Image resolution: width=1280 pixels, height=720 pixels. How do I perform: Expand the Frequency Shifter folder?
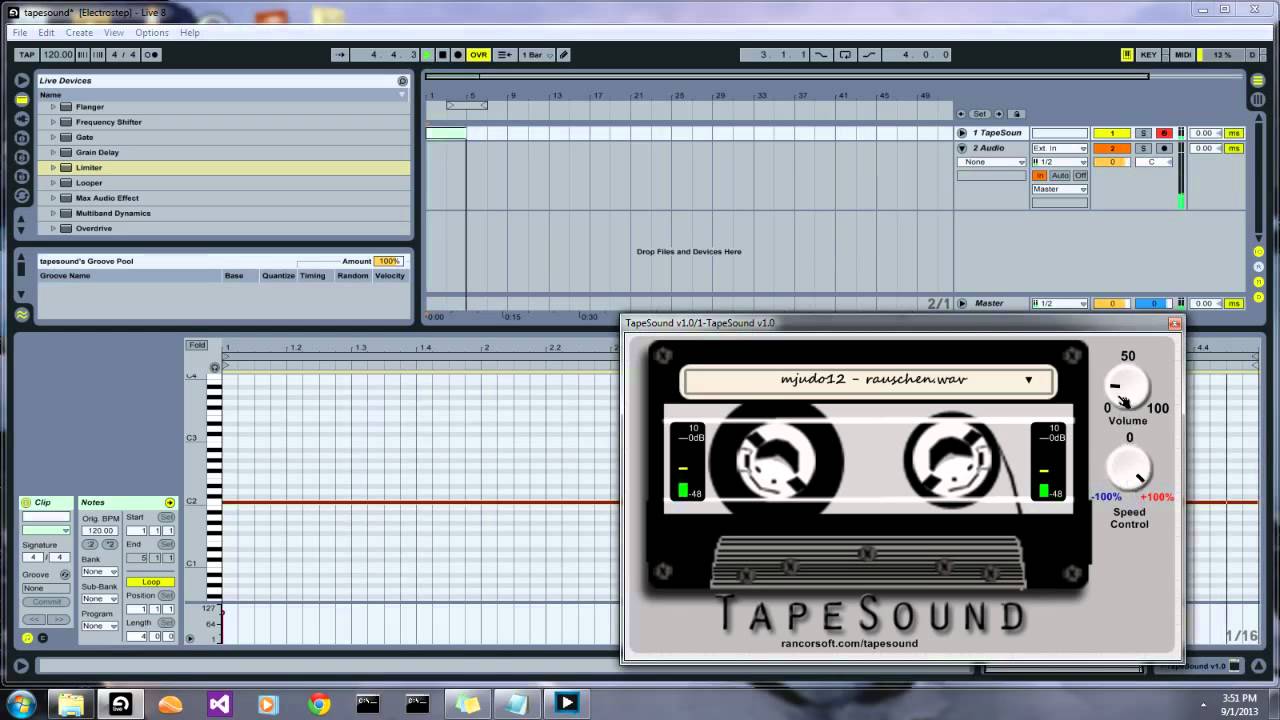pos(53,122)
